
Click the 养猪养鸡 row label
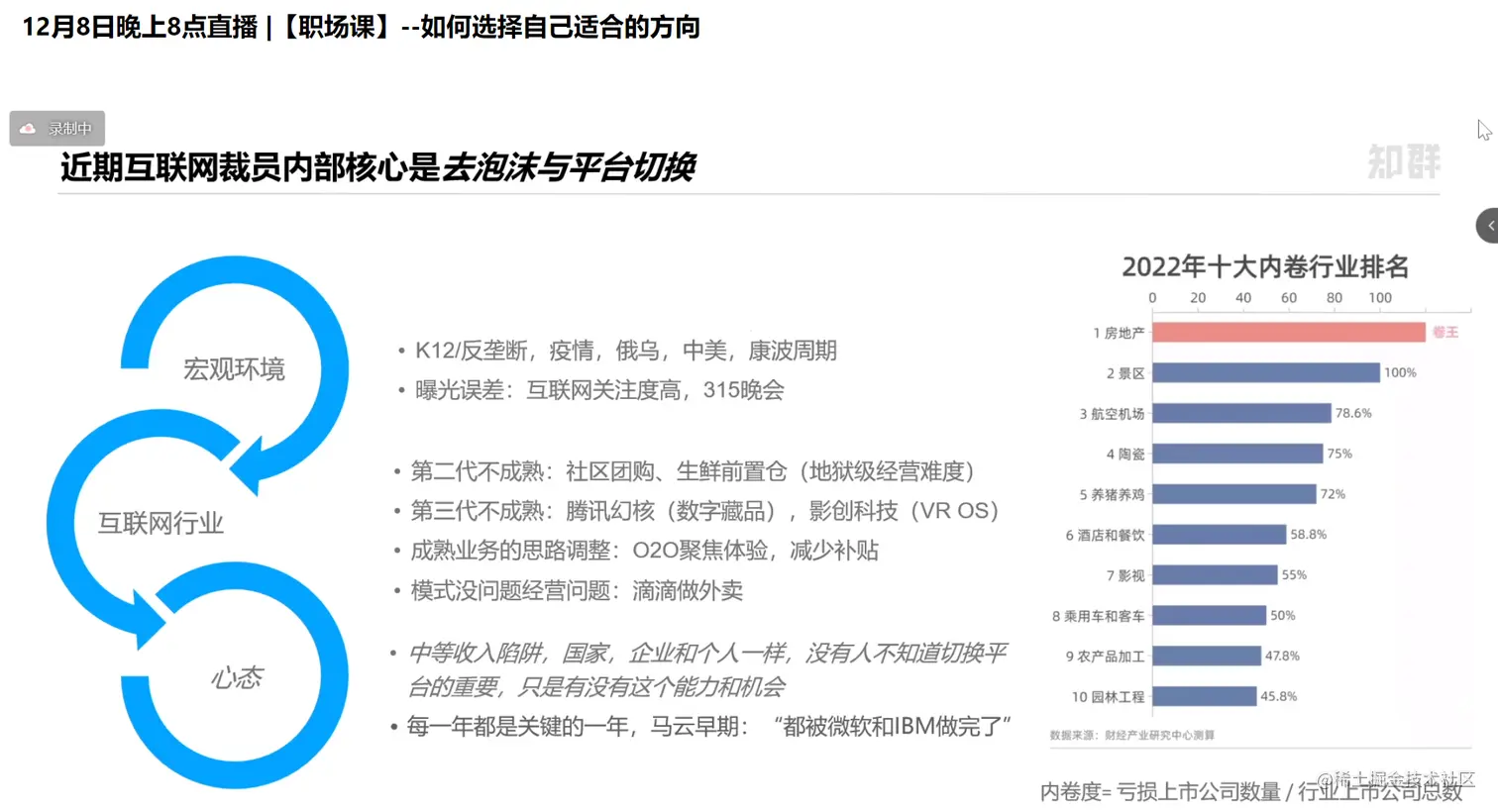1112,494
